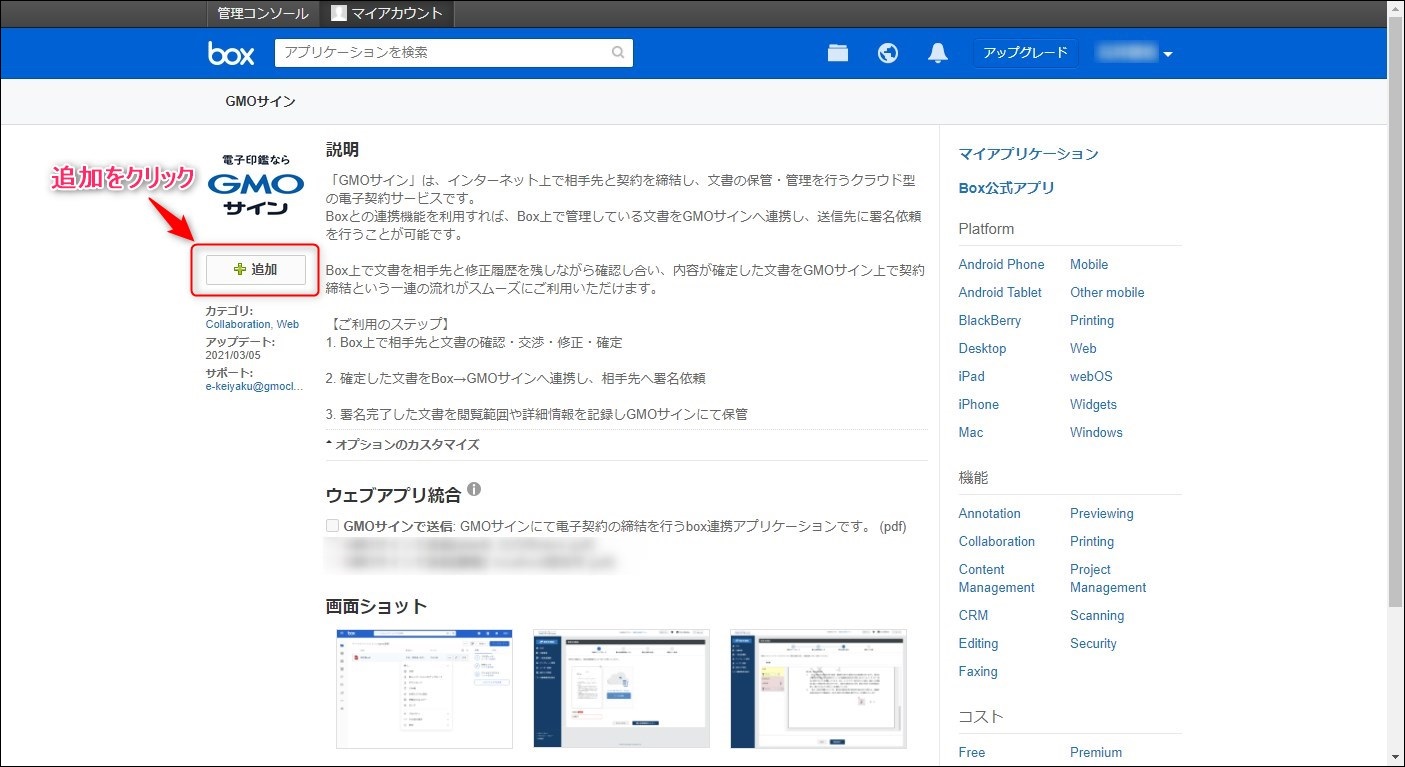Focus the アプリケーションを検索 search field
This screenshot has width=1405, height=767.
[454, 53]
